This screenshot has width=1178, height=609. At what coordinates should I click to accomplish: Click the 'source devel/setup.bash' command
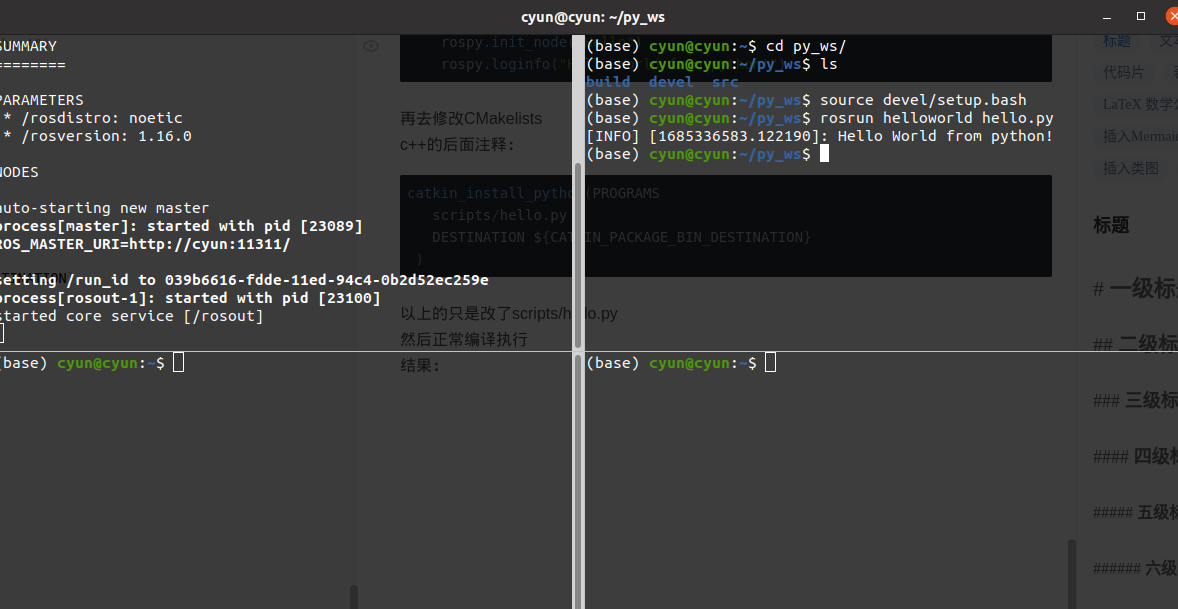pos(923,100)
